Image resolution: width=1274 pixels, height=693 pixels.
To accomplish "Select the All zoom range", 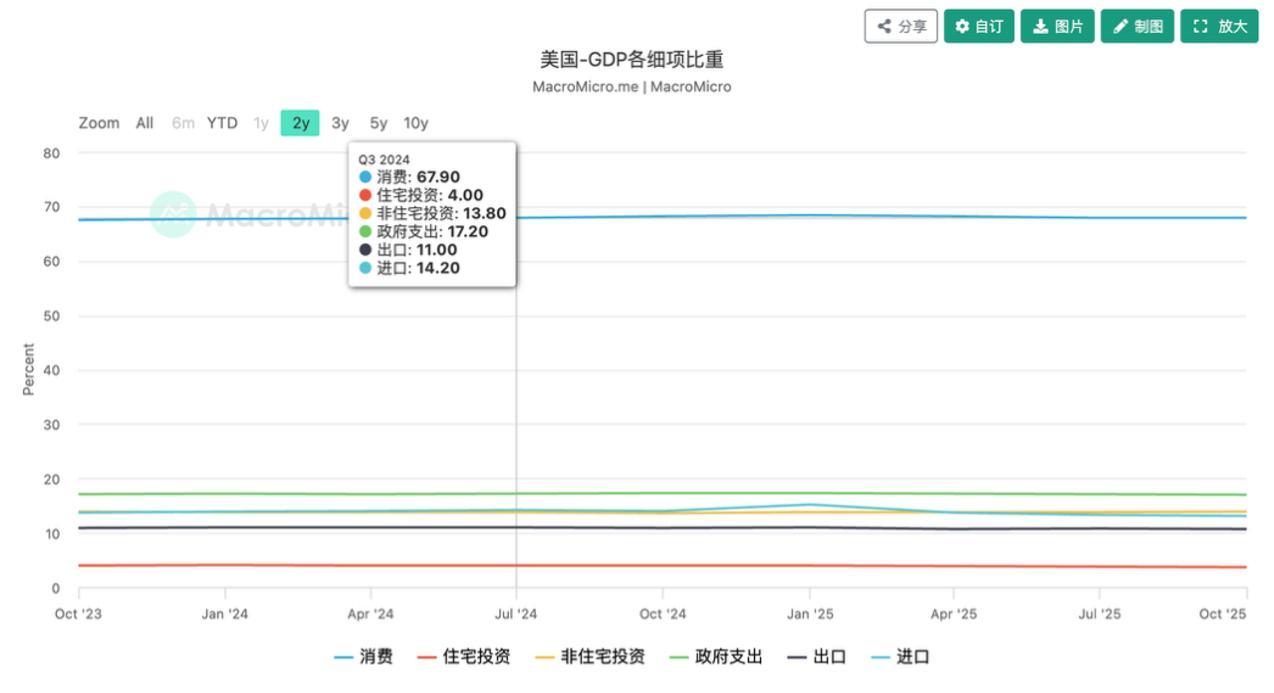I will 145,123.
